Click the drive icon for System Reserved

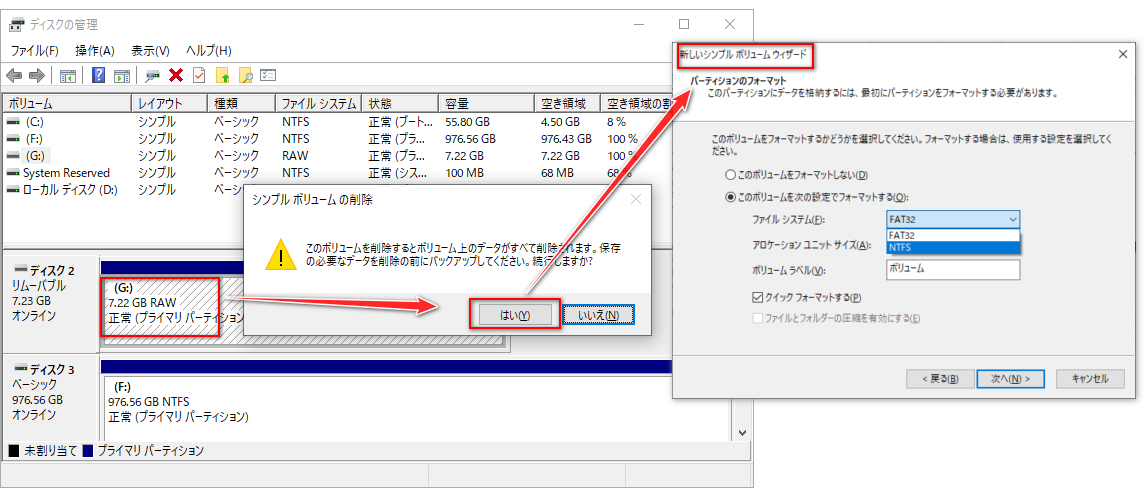tap(13, 173)
